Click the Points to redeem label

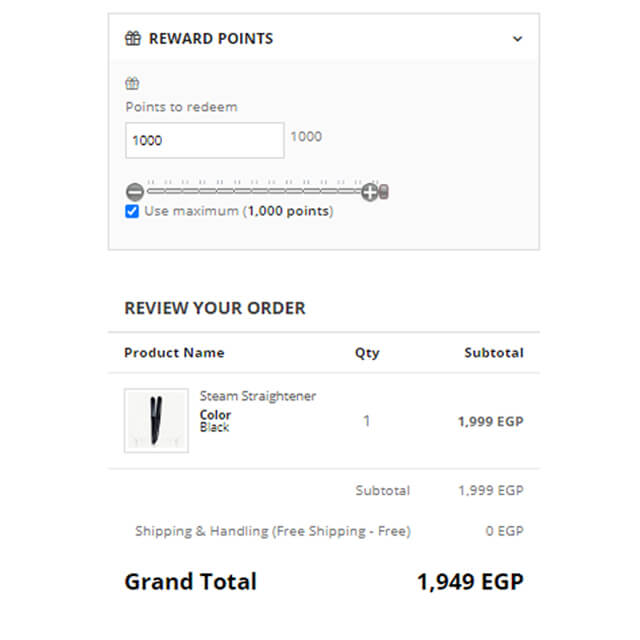(x=181, y=107)
